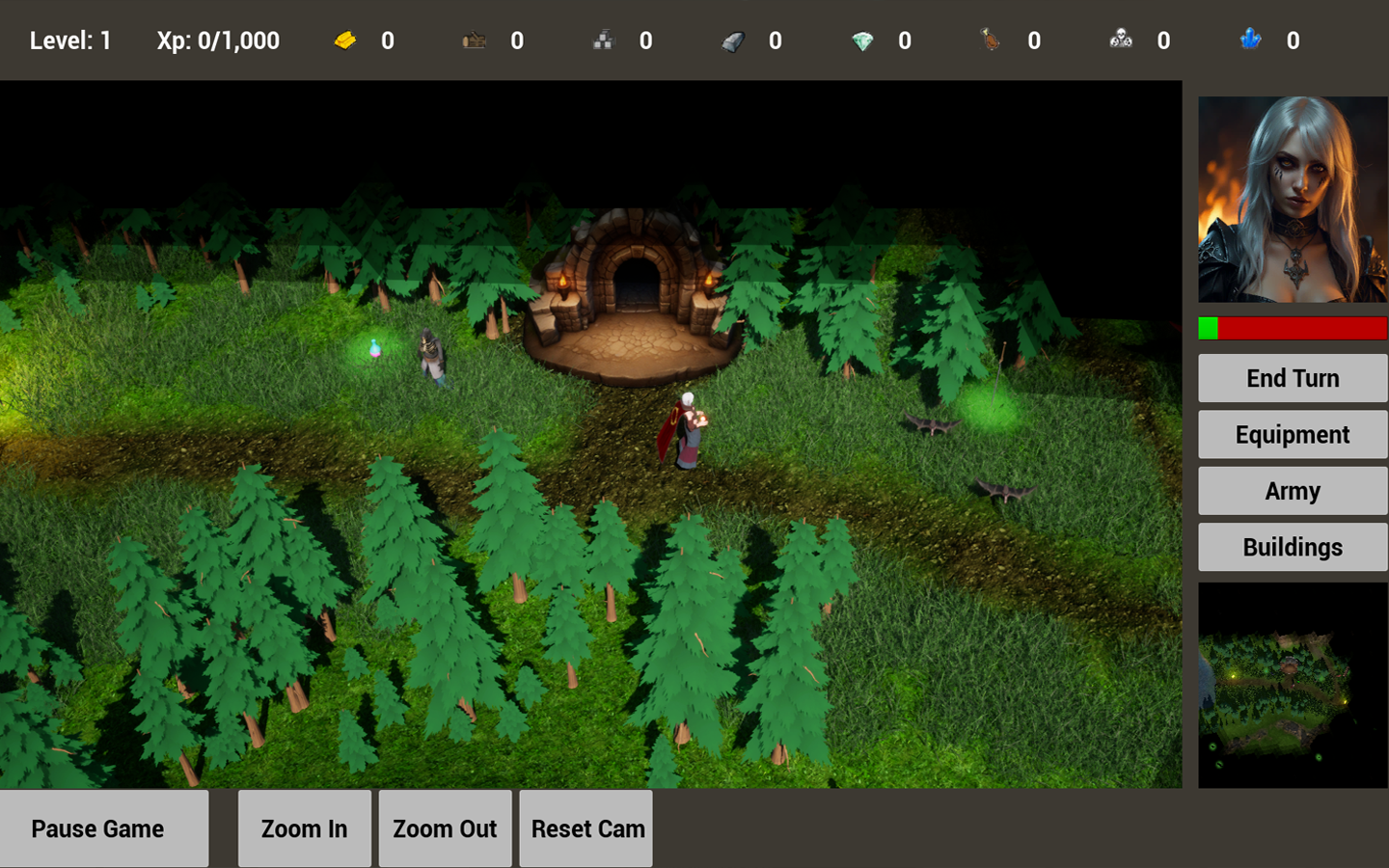The image size is (1389, 868).
Task: Click the minimap in the corner
Action: (x=1293, y=685)
